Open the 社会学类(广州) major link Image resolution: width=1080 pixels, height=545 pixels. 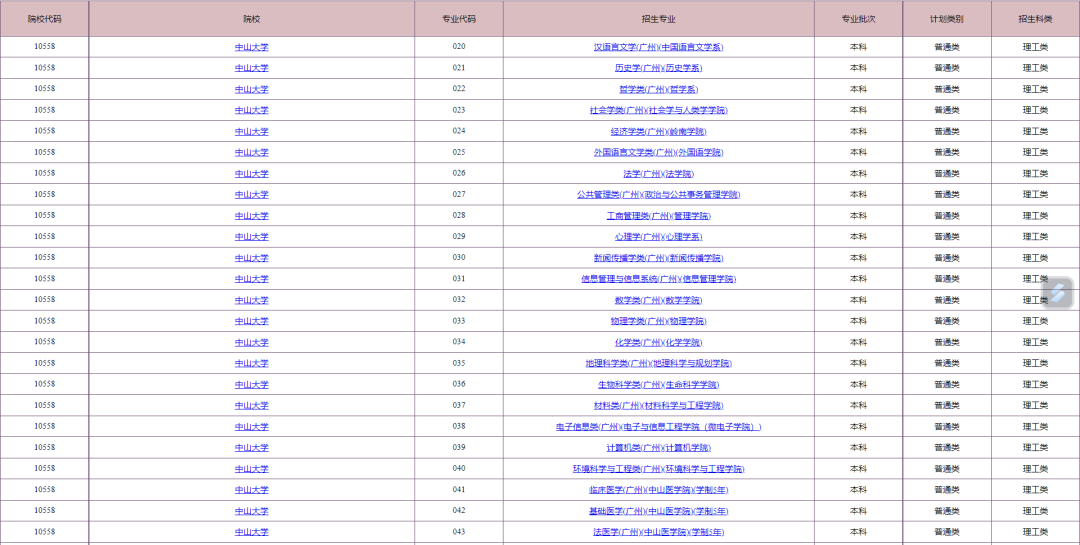(x=658, y=110)
